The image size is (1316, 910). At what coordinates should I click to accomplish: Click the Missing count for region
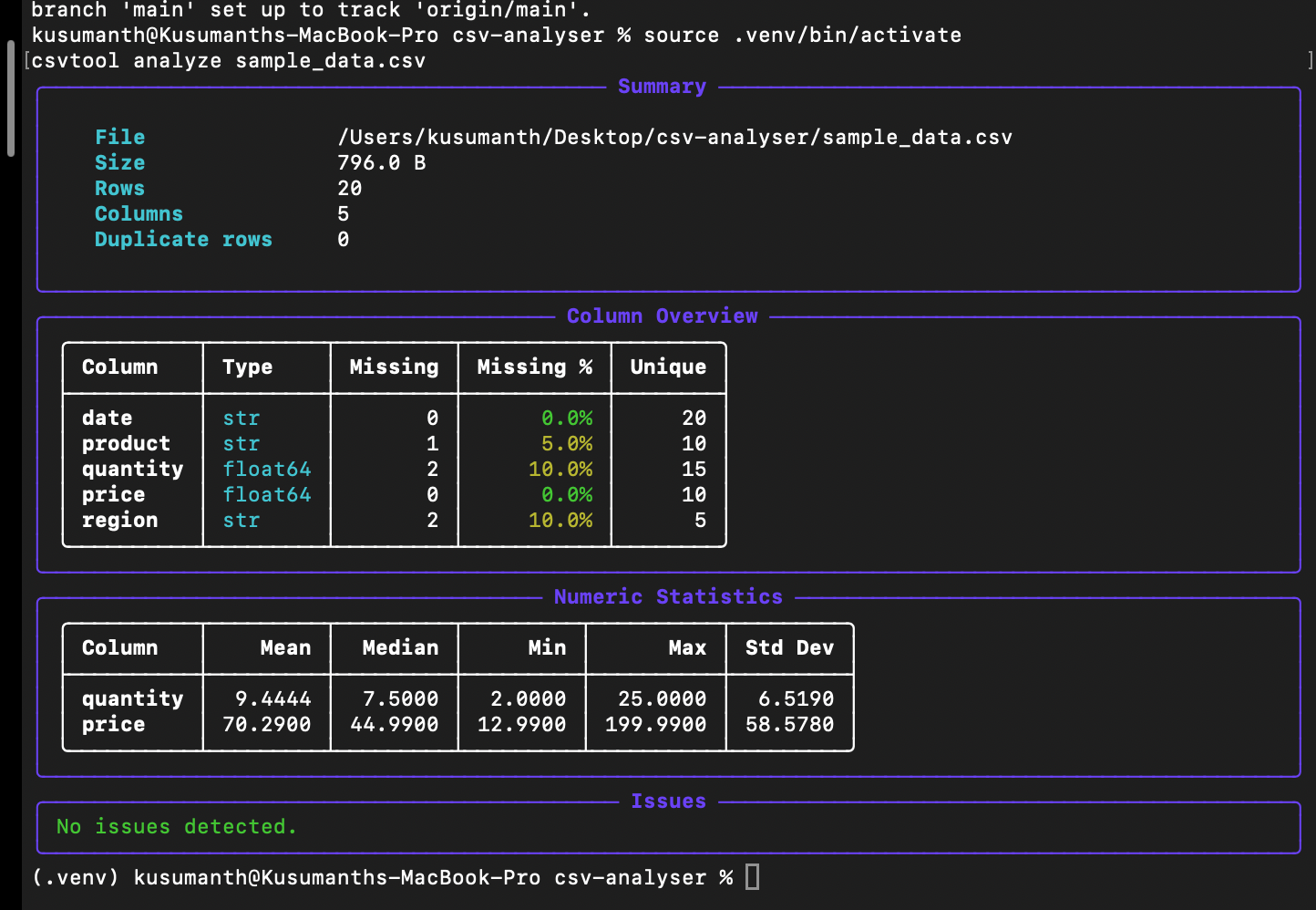[x=433, y=521]
